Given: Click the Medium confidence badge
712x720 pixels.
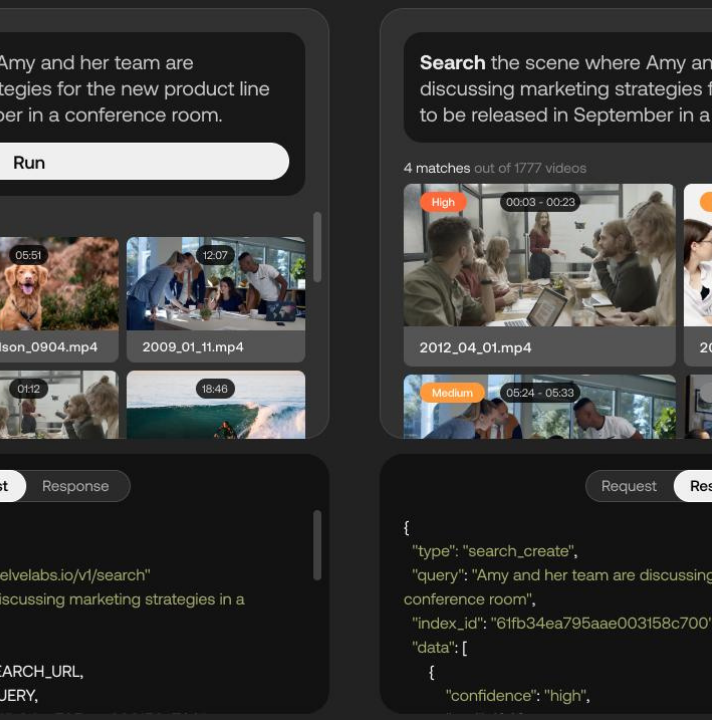Looking at the screenshot, I should [452, 393].
